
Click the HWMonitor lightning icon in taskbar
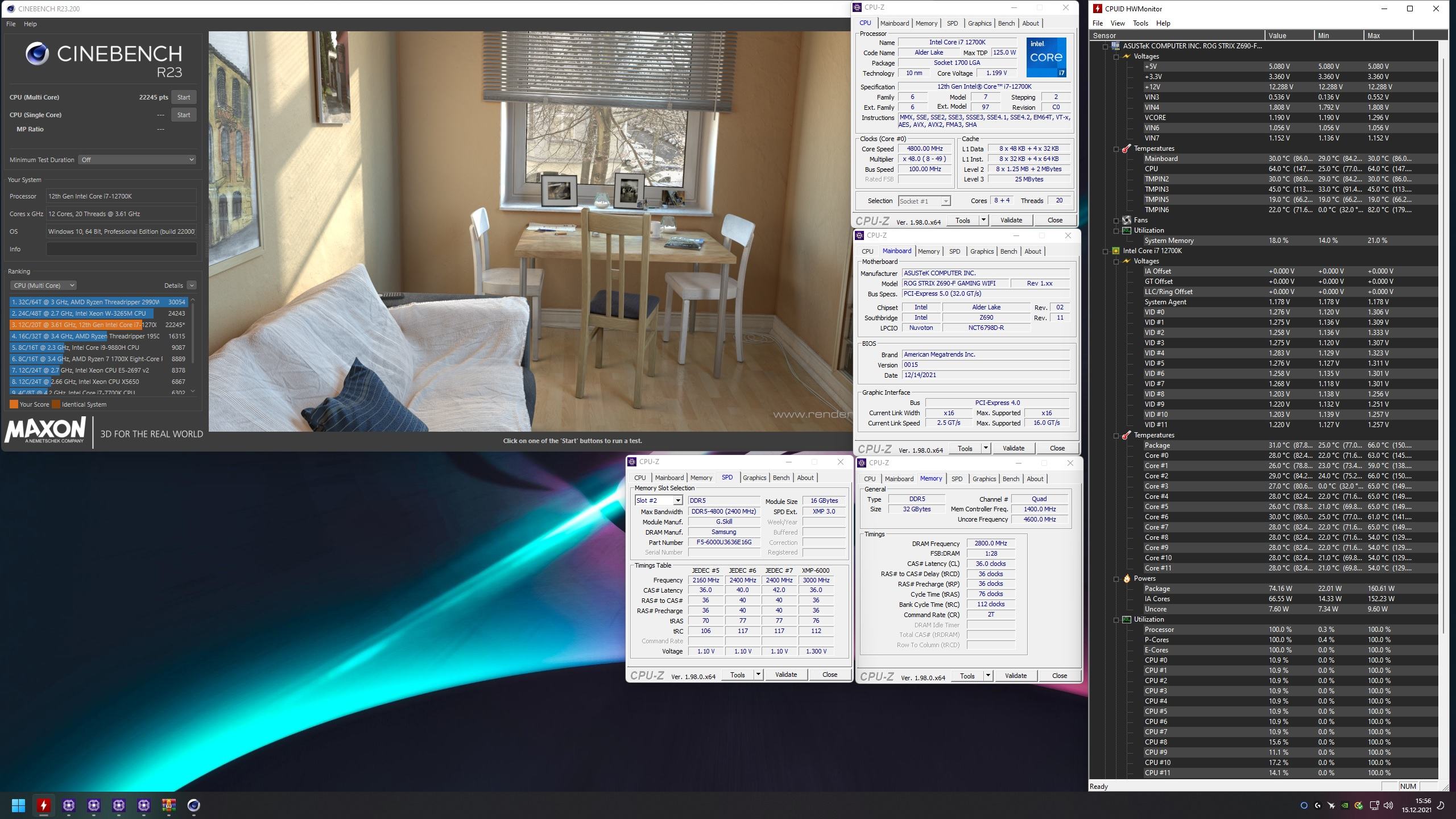[43, 805]
